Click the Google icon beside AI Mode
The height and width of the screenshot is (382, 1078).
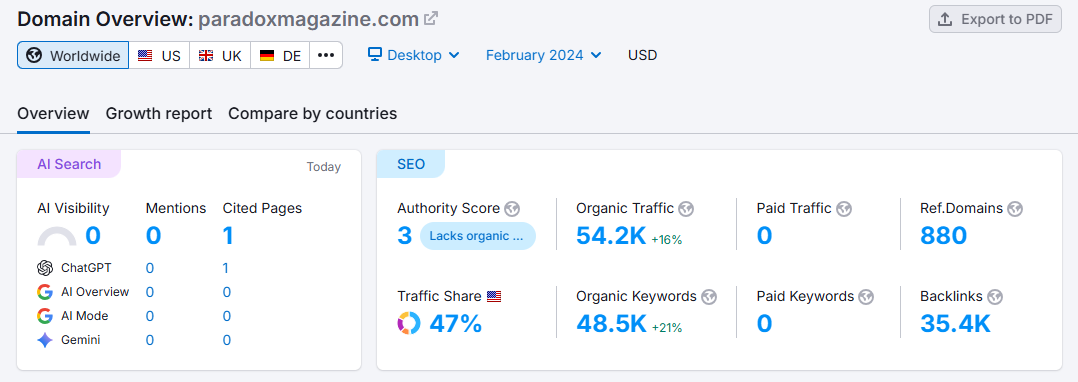point(45,316)
